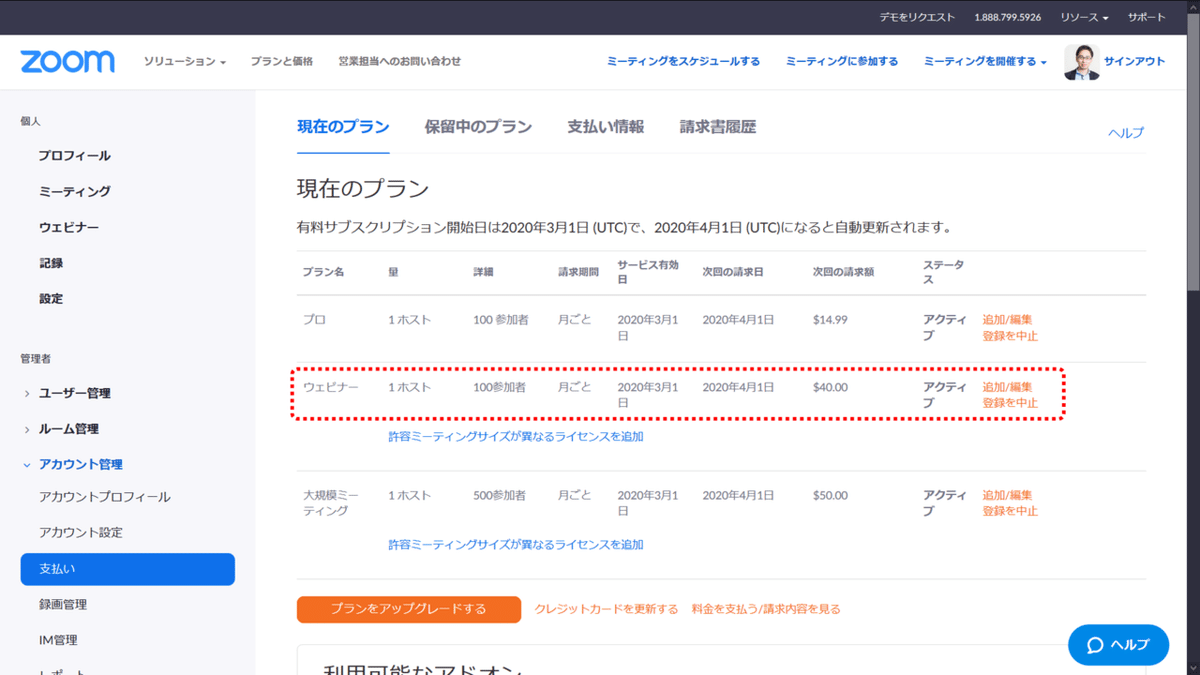Click ライセンスを追加 link under 大規模ミーティング
The image size is (1200, 675).
click(x=516, y=545)
